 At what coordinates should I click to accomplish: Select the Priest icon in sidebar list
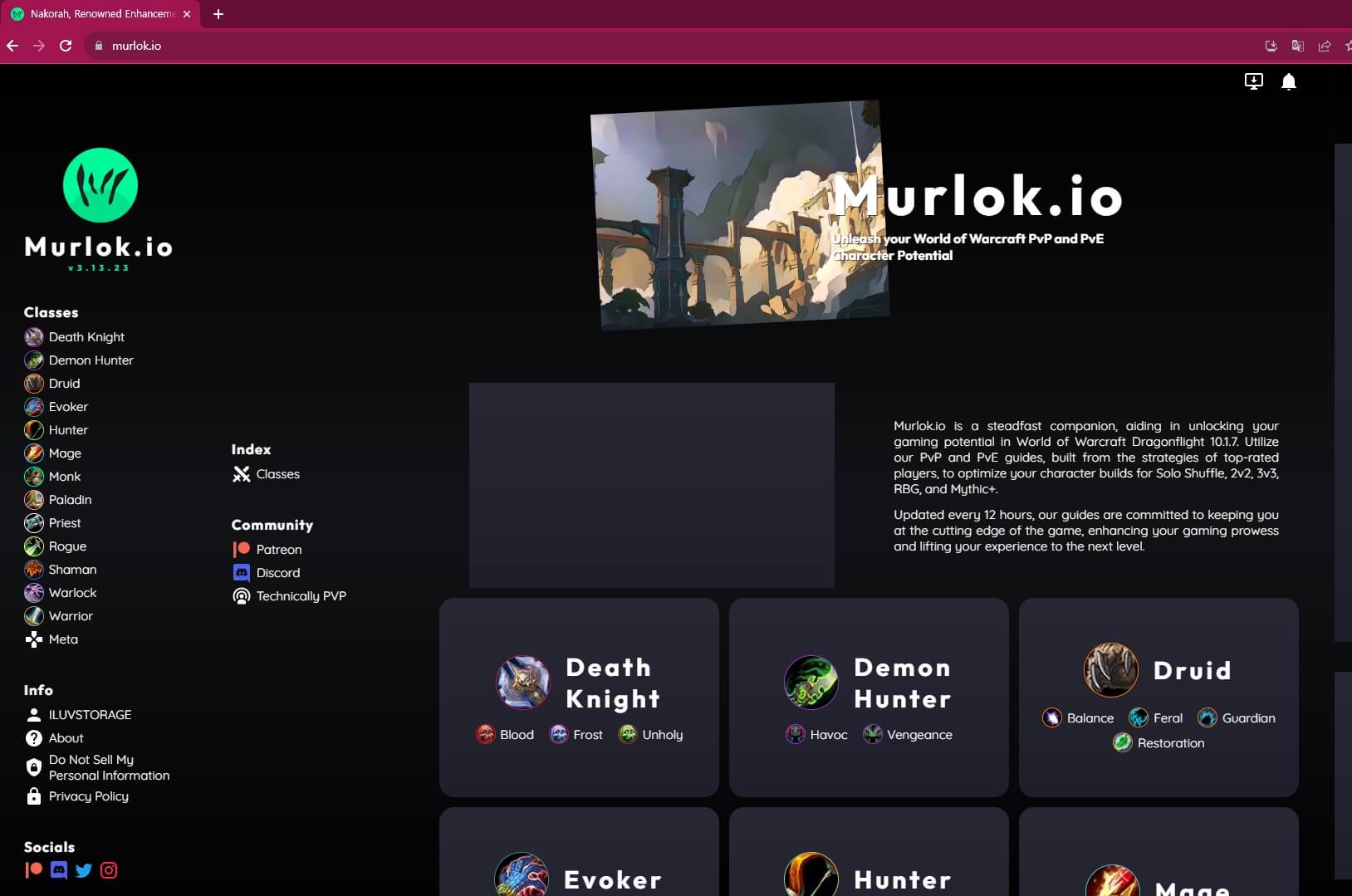click(x=34, y=523)
